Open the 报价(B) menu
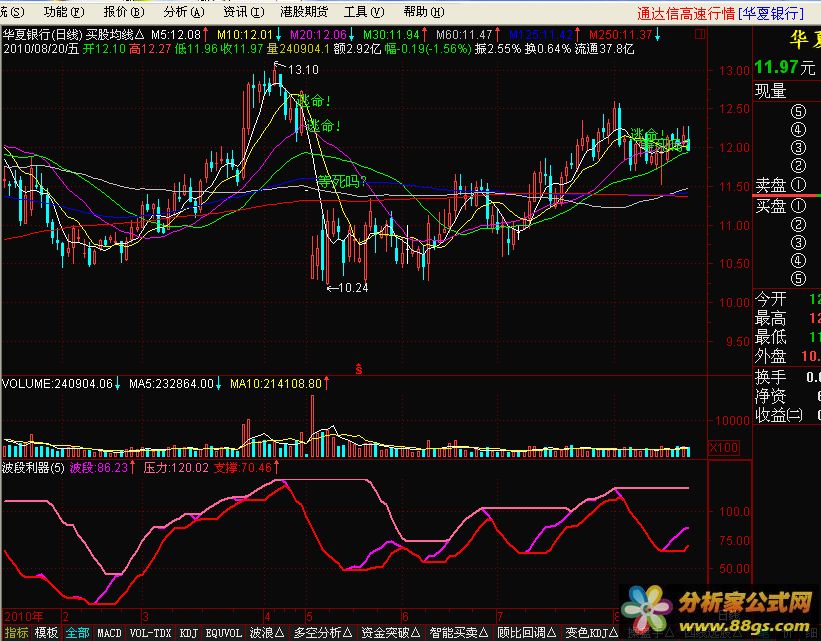This screenshot has height=641, width=821. tap(124, 12)
